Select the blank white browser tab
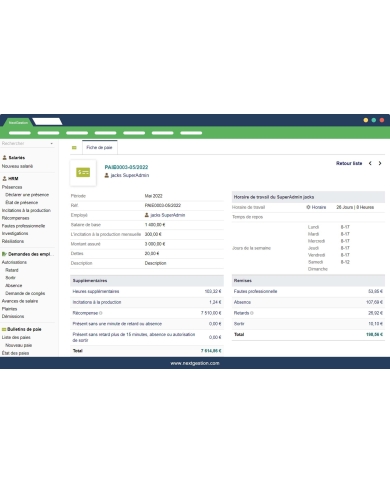390x484 pixels. [47, 122]
